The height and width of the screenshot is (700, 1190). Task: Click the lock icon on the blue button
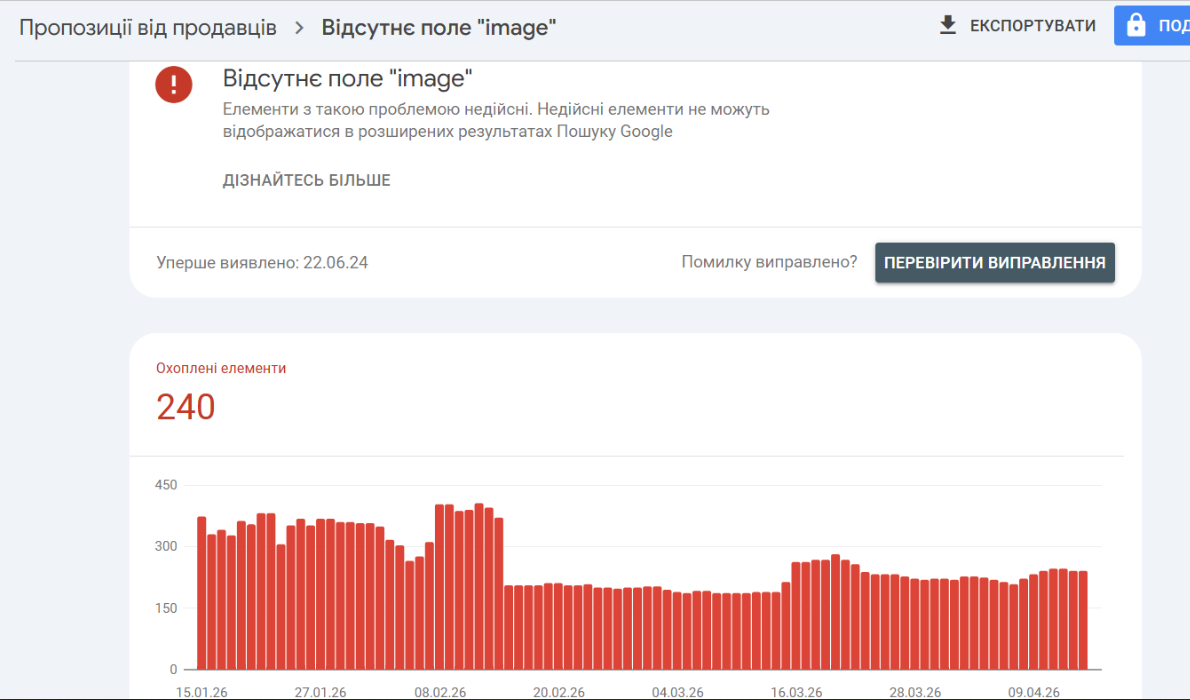click(x=1135, y=25)
